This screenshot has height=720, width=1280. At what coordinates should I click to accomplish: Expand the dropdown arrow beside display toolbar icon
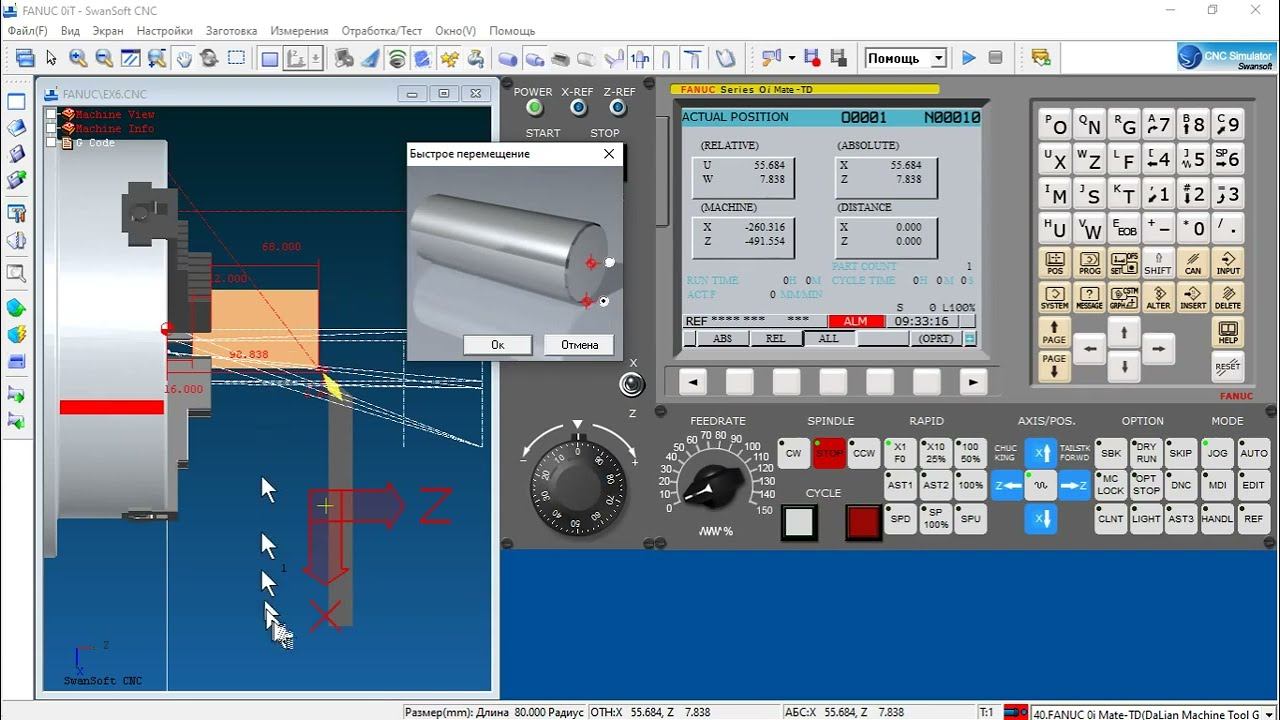point(316,59)
